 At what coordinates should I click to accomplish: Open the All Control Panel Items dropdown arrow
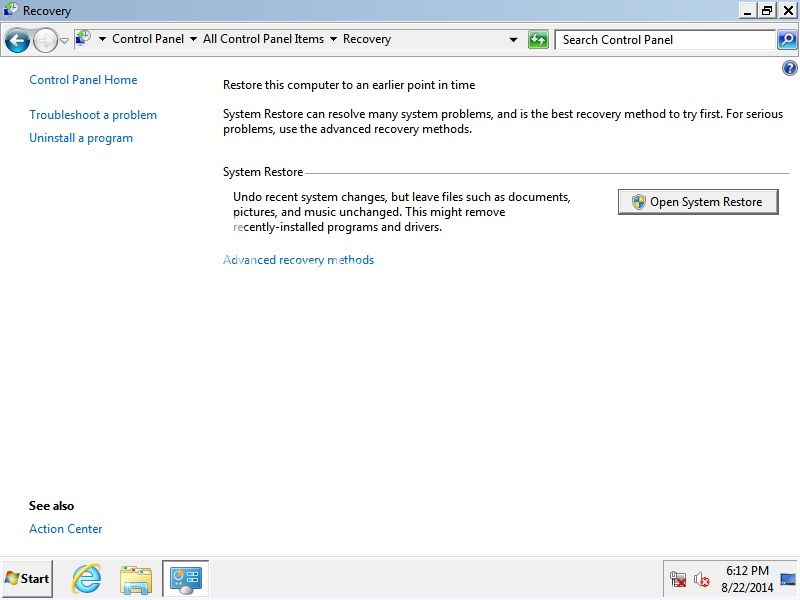coord(333,39)
